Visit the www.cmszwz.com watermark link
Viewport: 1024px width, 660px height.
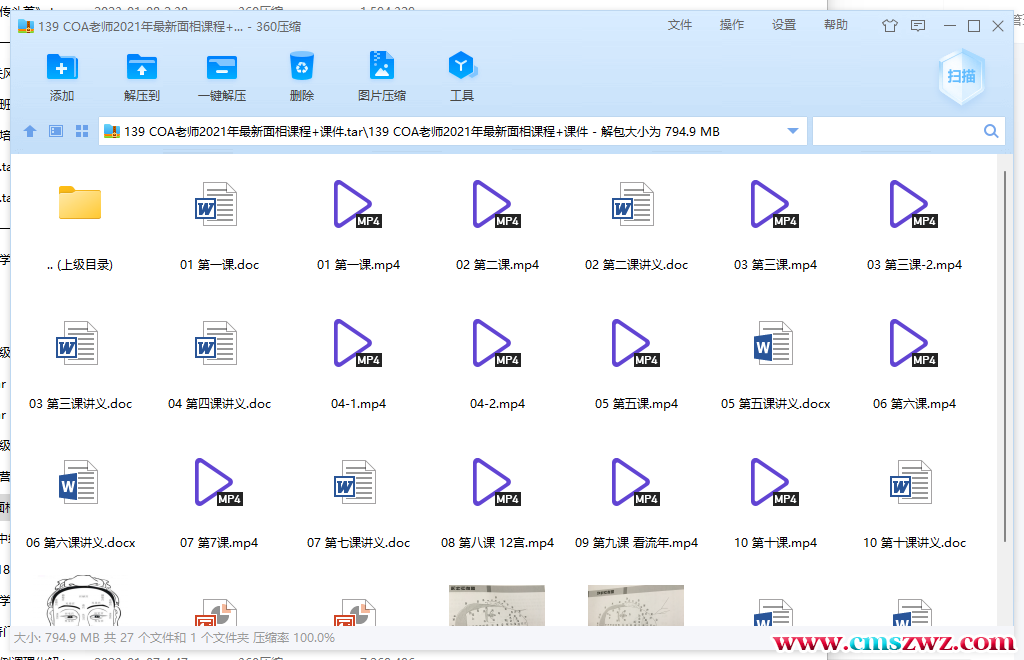pos(898,644)
